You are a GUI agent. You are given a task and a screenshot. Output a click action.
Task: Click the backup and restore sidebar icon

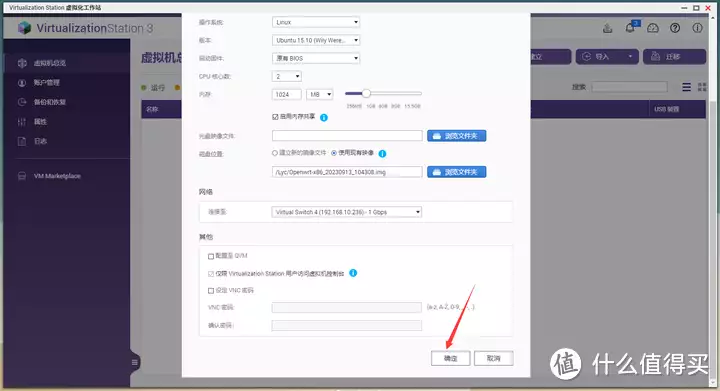tap(22, 102)
